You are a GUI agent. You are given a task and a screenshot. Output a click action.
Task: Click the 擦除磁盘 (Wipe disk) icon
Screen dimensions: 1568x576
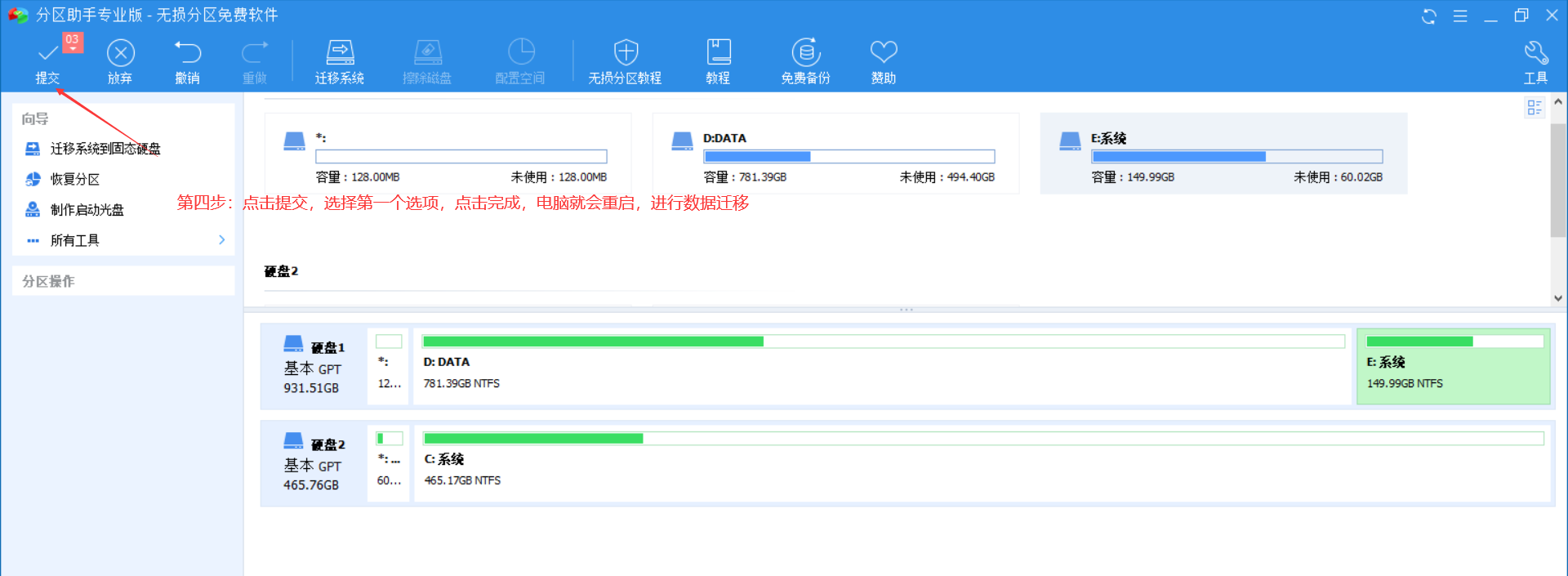427,53
